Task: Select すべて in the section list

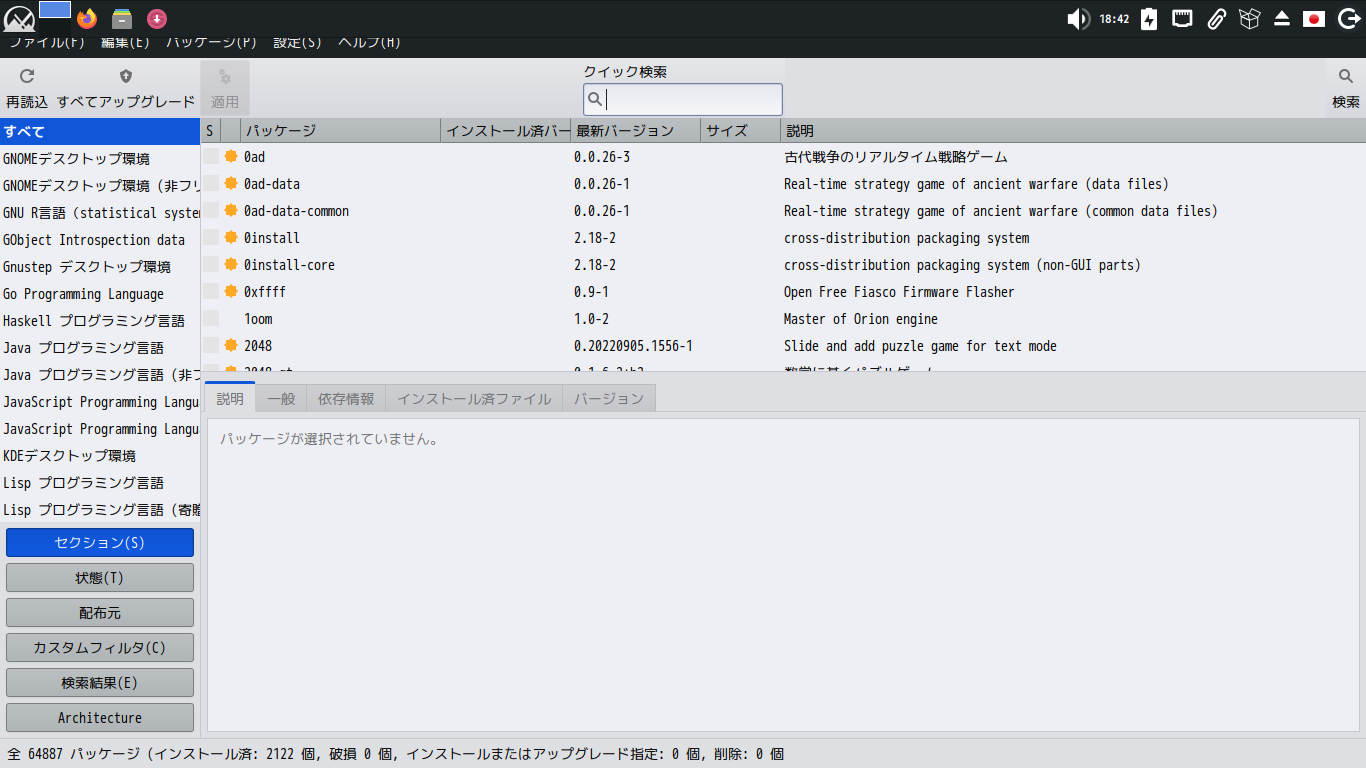Action: (100, 132)
